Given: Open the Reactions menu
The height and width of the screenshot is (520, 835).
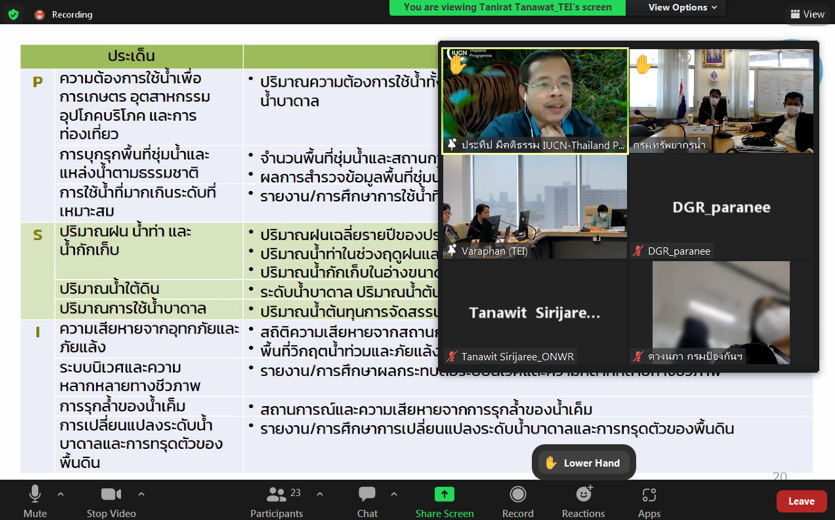Looking at the screenshot, I should 583,495.
